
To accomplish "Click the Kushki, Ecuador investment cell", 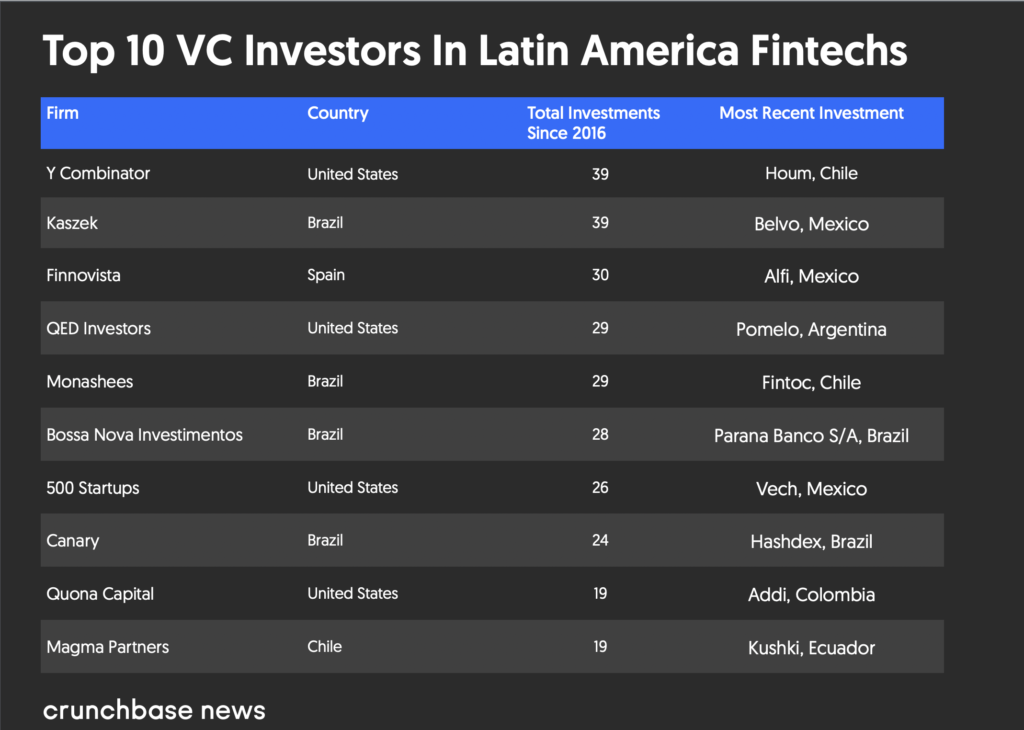I will click(811, 648).
